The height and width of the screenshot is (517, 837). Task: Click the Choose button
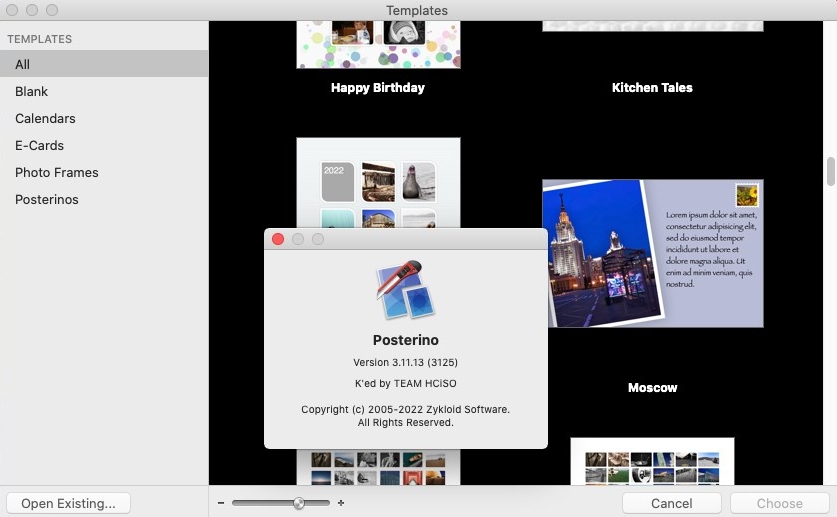779,503
